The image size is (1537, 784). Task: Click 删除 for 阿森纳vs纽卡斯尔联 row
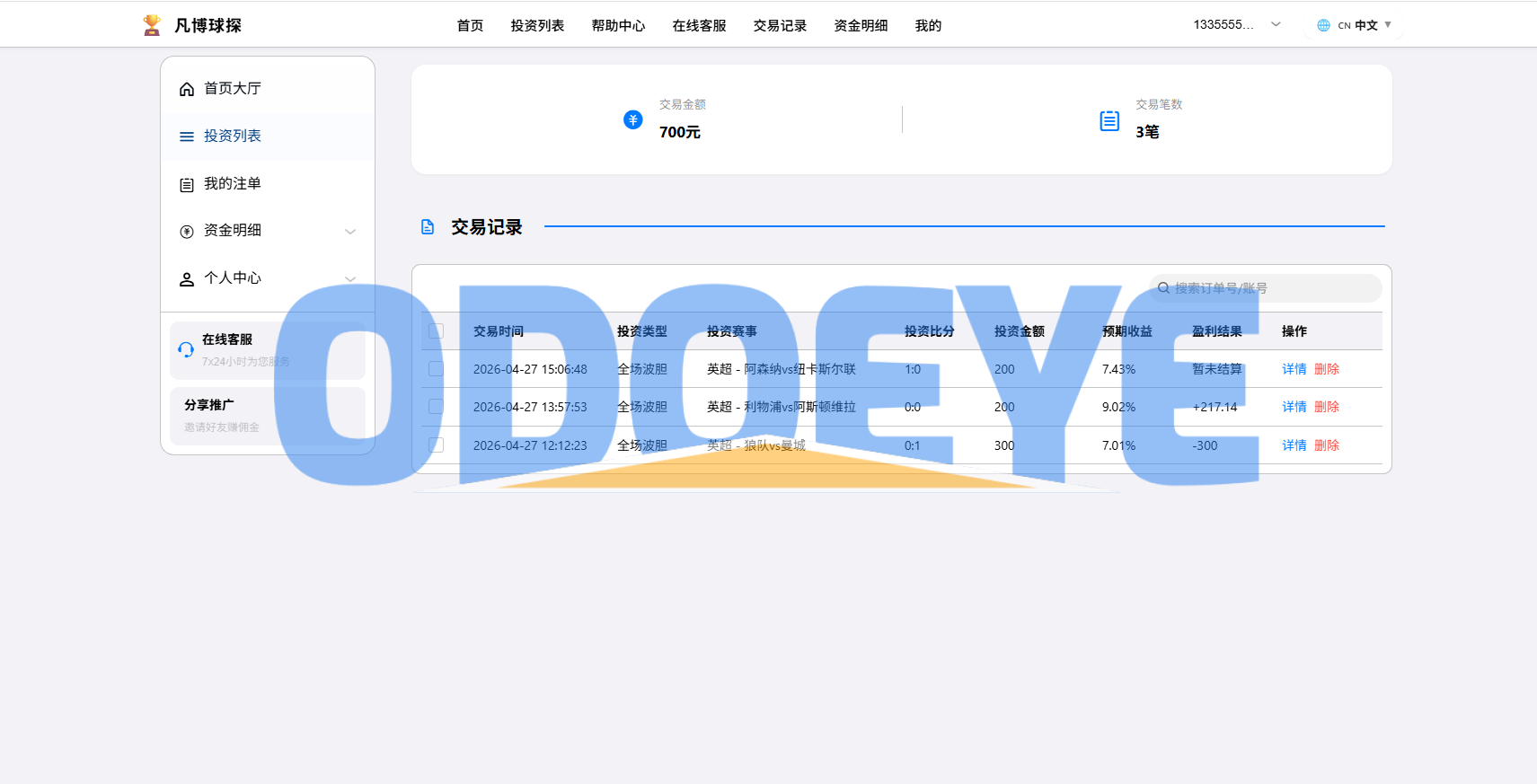[1327, 369]
